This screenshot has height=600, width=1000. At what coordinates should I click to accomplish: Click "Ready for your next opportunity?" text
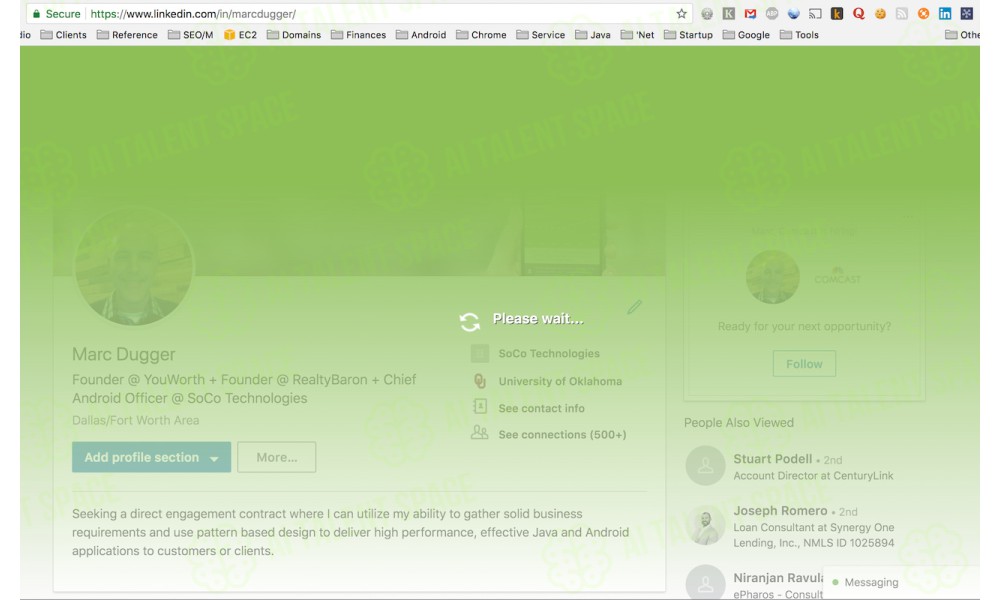[804, 326]
